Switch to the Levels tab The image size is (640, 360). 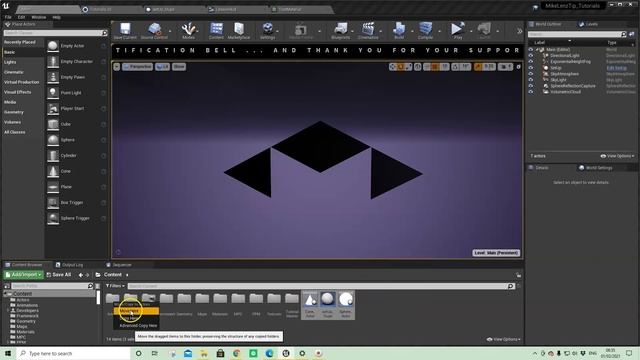[588, 24]
